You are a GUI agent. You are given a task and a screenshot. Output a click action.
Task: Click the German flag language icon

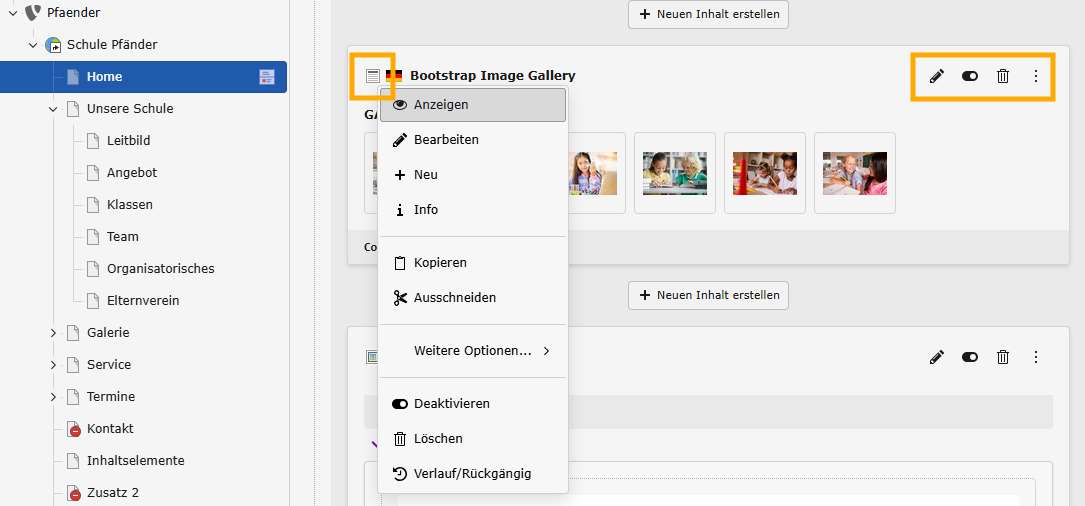point(394,76)
